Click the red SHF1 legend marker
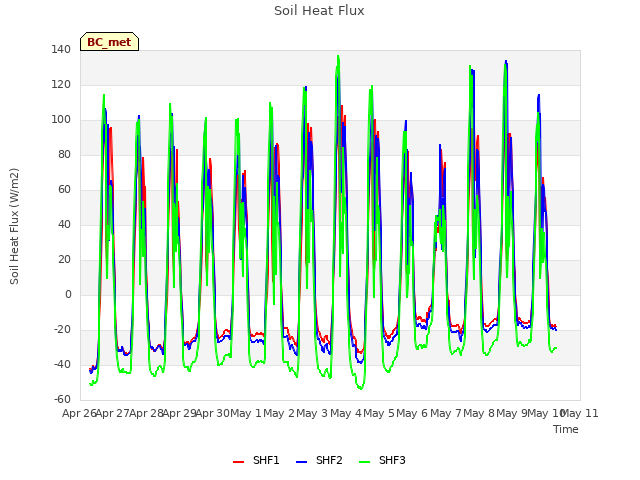The image size is (640, 480). pos(238,462)
